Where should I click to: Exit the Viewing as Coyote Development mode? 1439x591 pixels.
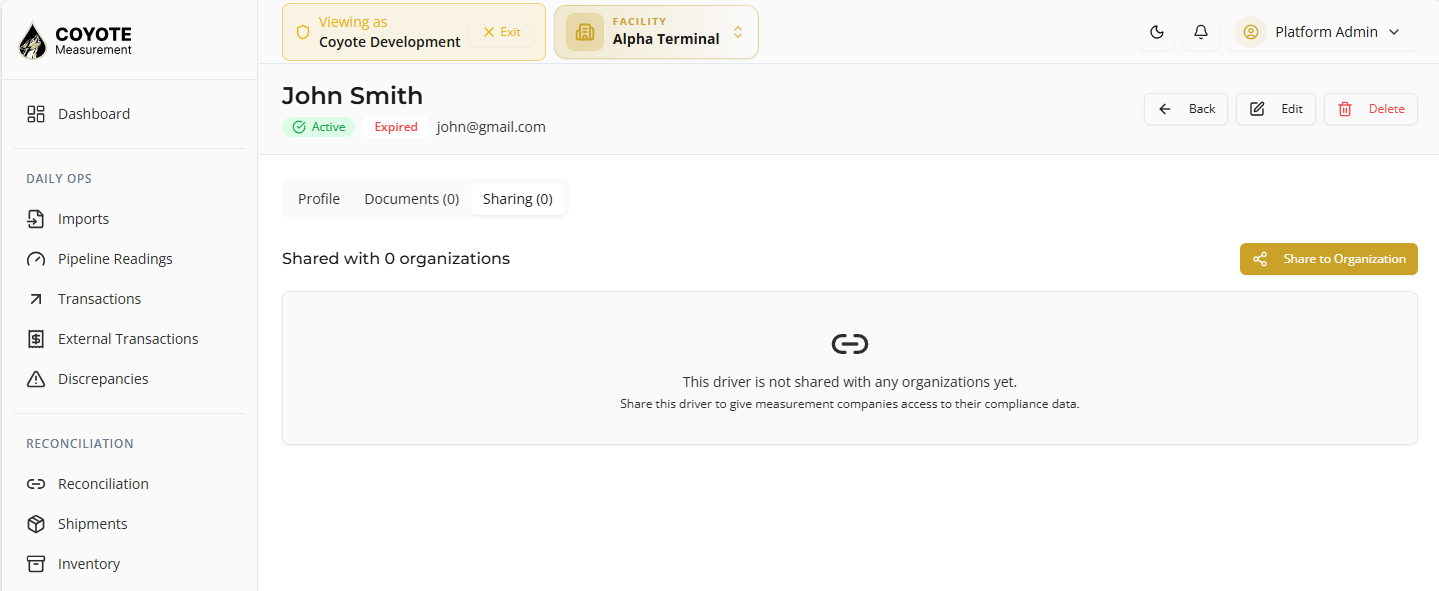[501, 32]
